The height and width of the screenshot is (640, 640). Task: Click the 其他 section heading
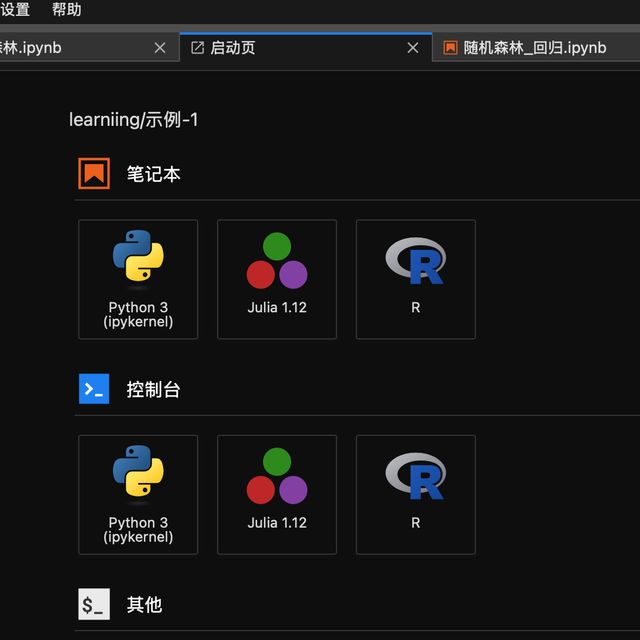coord(144,604)
